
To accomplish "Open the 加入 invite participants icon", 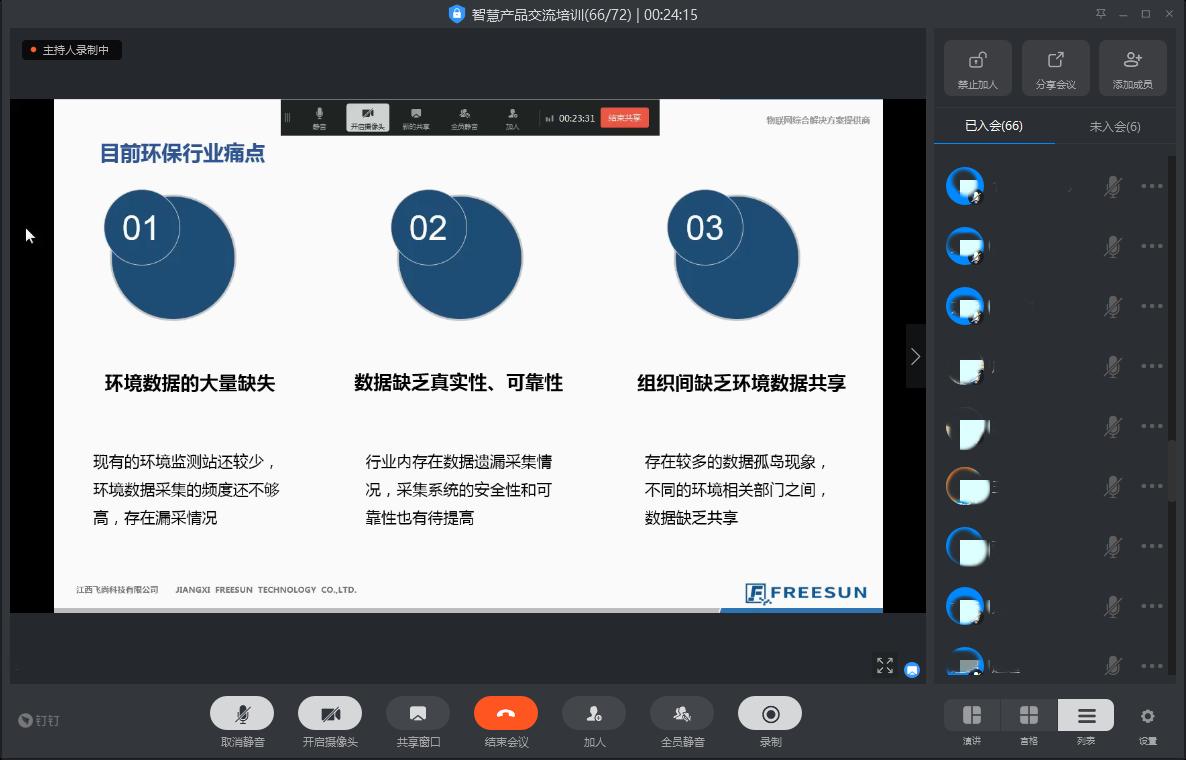I will (594, 713).
